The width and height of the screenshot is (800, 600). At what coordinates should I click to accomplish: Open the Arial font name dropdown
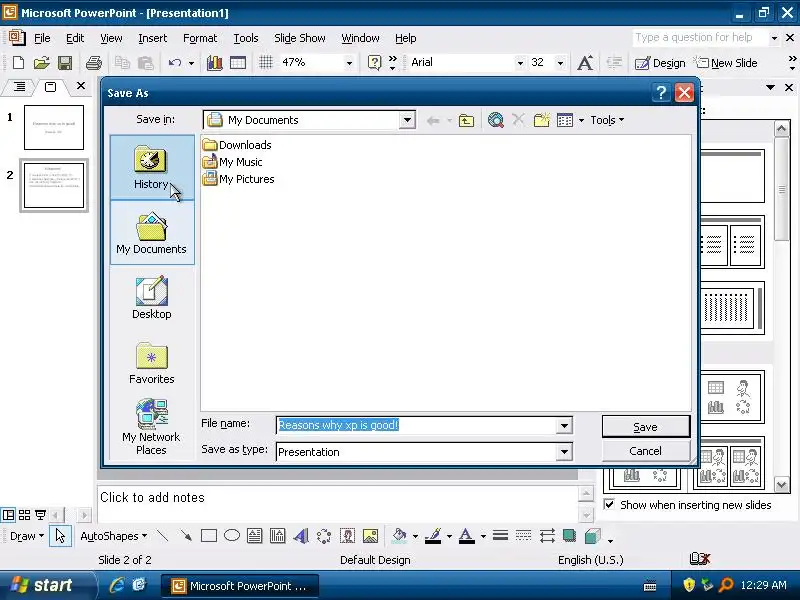[x=520, y=63]
